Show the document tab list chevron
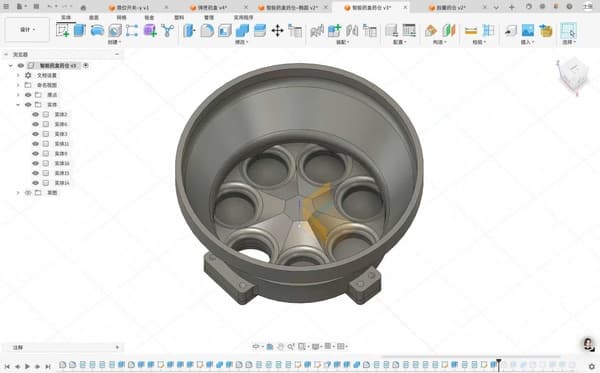The height and width of the screenshot is (373, 600). tap(496, 7)
